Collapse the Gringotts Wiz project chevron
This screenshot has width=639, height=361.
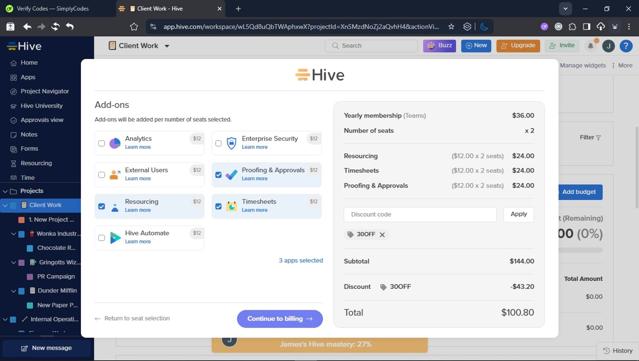(x=13, y=262)
